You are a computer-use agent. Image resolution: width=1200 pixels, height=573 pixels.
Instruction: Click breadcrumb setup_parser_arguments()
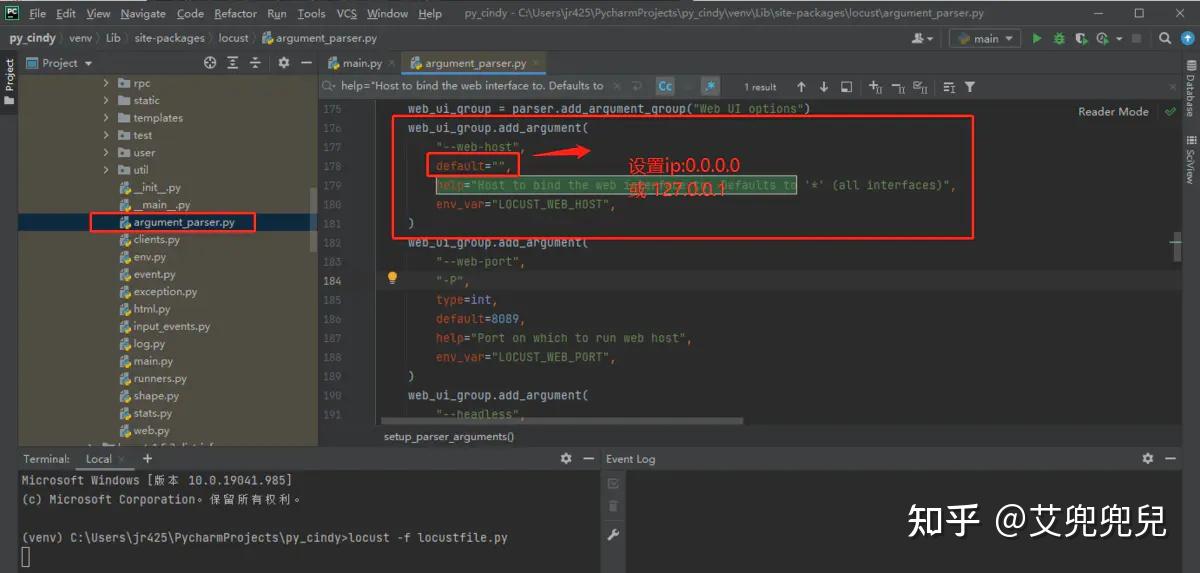click(449, 437)
